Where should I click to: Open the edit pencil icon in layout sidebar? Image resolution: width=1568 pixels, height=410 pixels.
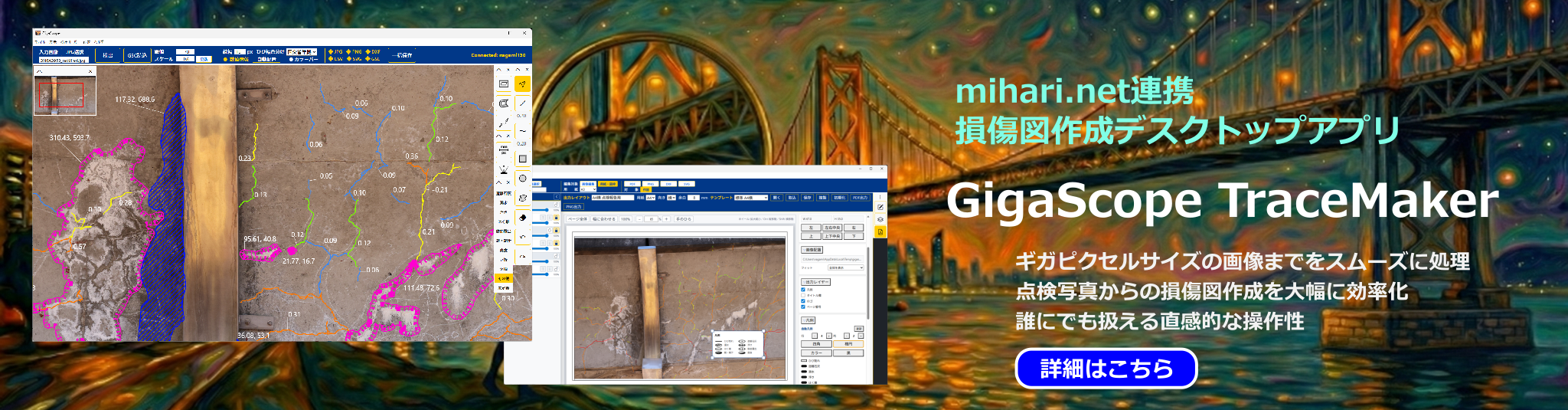[880, 207]
